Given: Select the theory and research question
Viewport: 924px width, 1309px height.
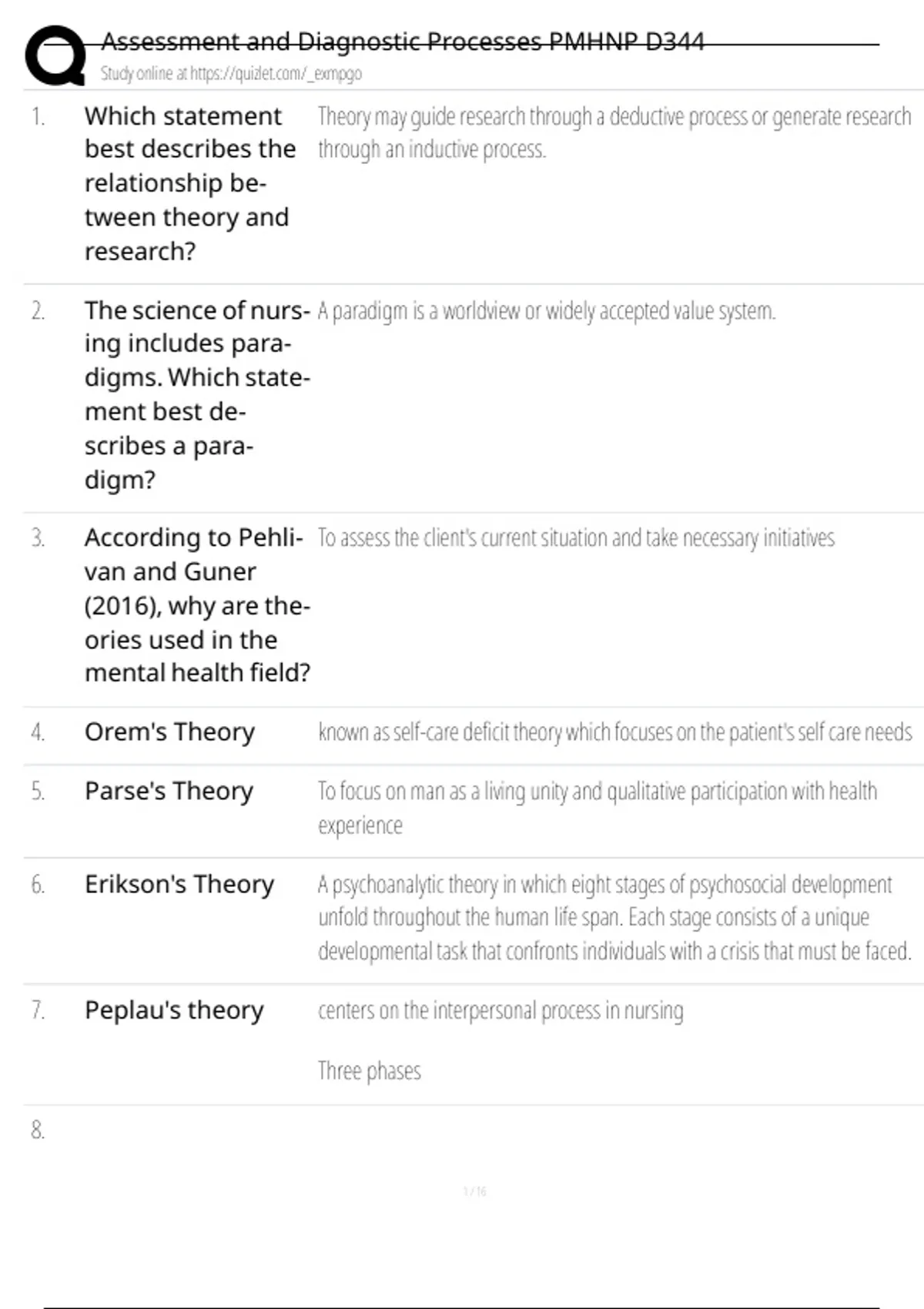Looking at the screenshot, I should [189, 183].
